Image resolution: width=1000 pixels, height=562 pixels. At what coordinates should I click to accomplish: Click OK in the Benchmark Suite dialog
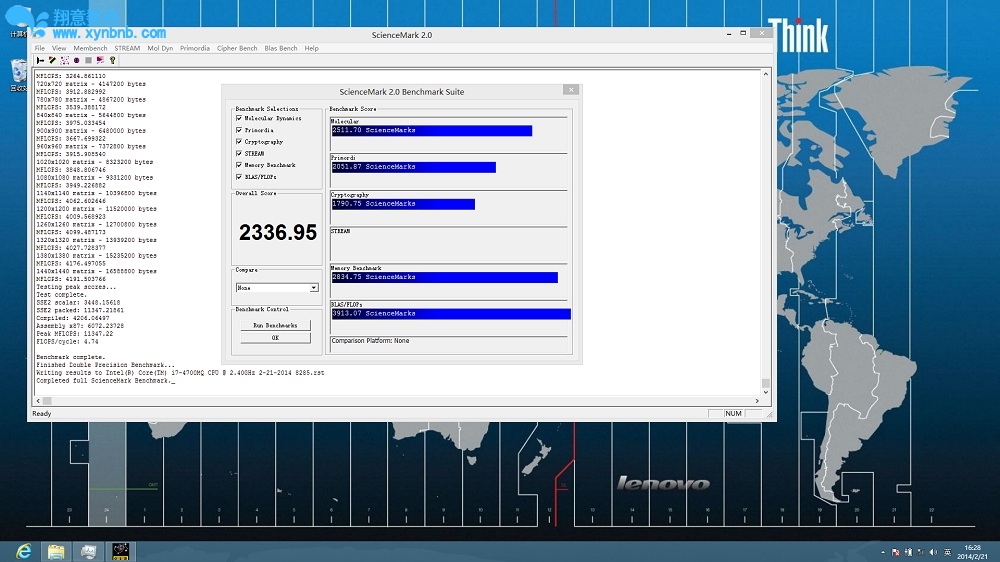pyautogui.click(x=276, y=337)
